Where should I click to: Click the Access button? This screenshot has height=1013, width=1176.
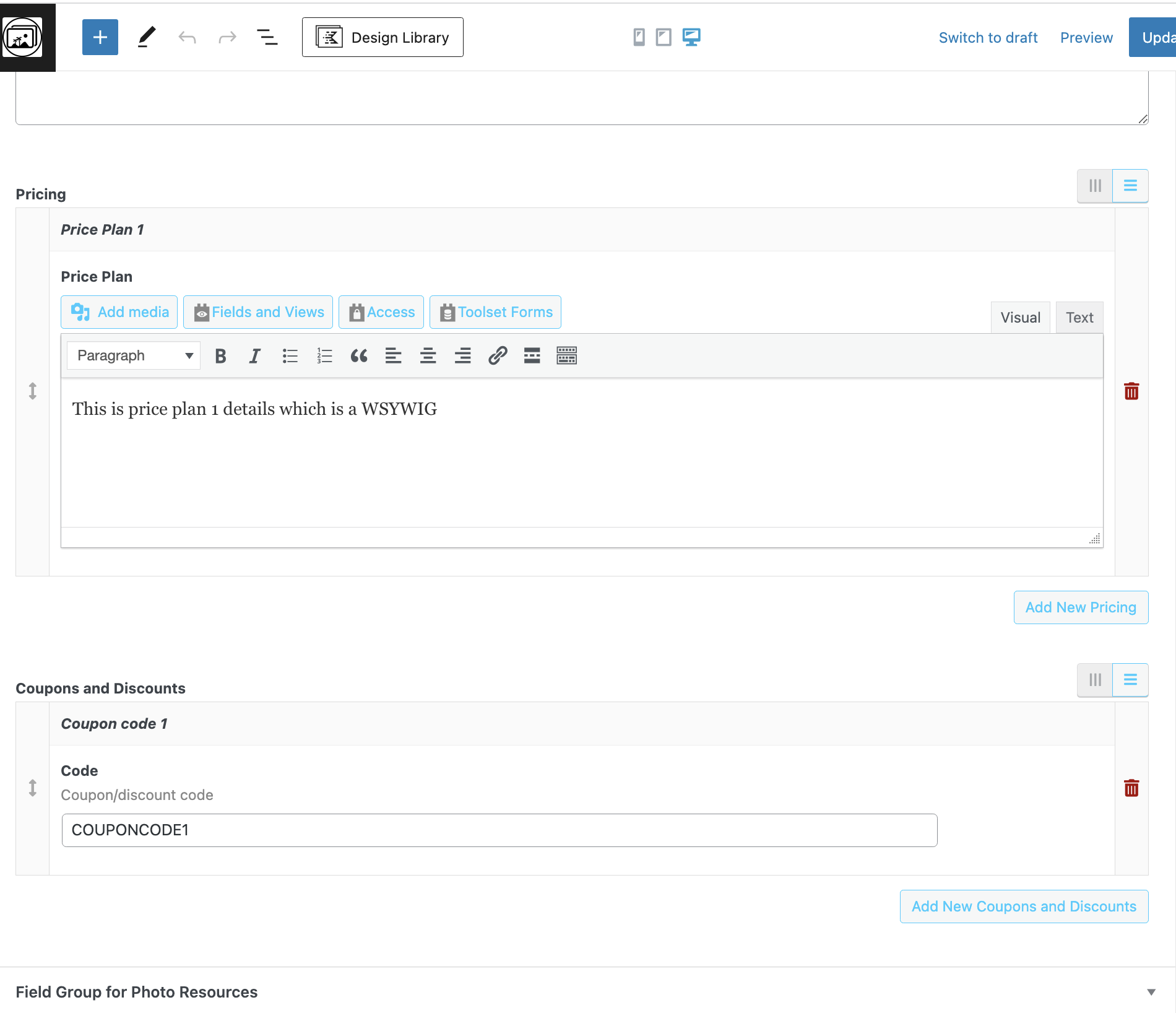[381, 312]
